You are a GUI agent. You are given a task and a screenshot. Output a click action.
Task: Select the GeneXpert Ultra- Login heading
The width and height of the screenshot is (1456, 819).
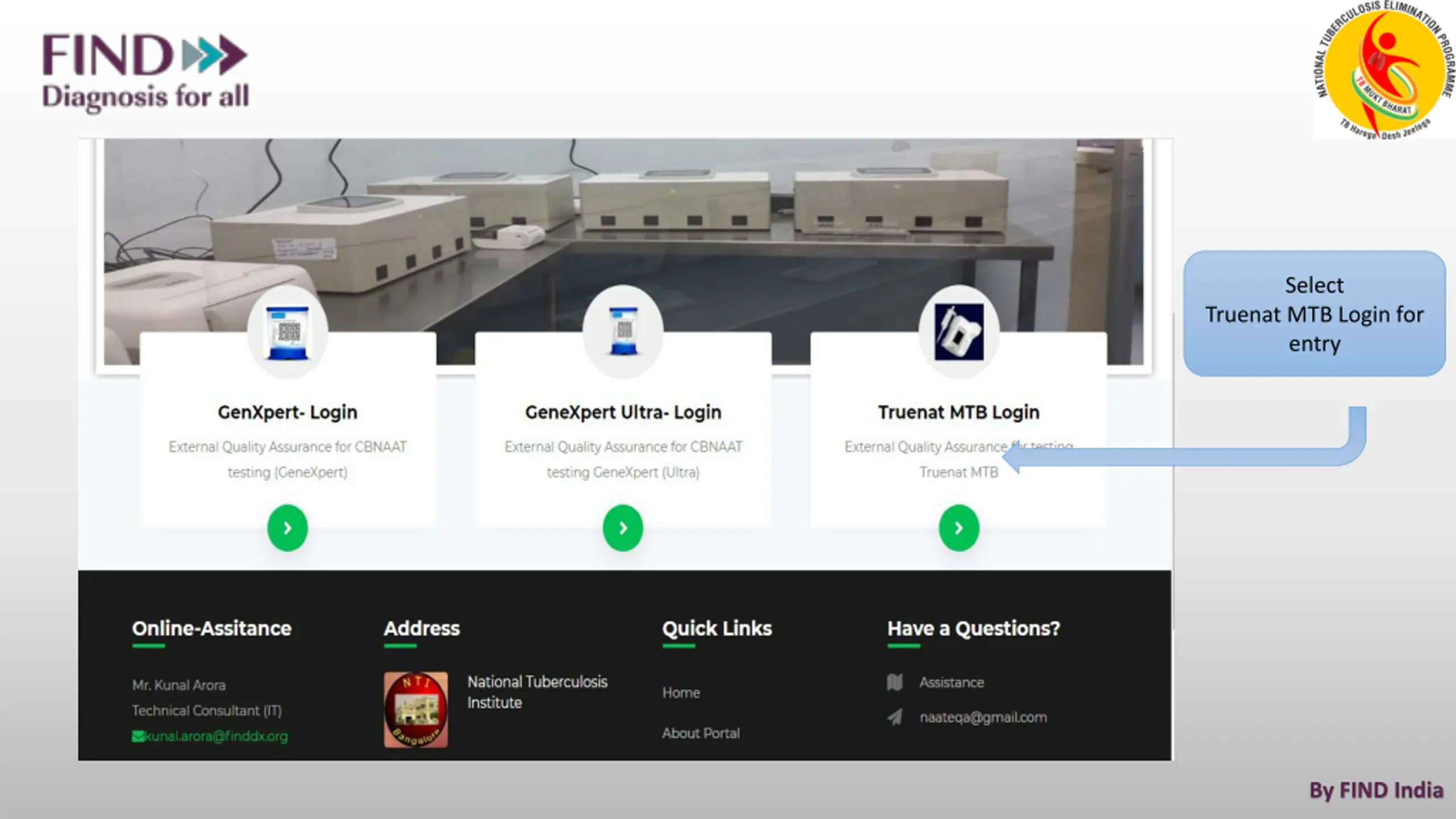pos(623,412)
